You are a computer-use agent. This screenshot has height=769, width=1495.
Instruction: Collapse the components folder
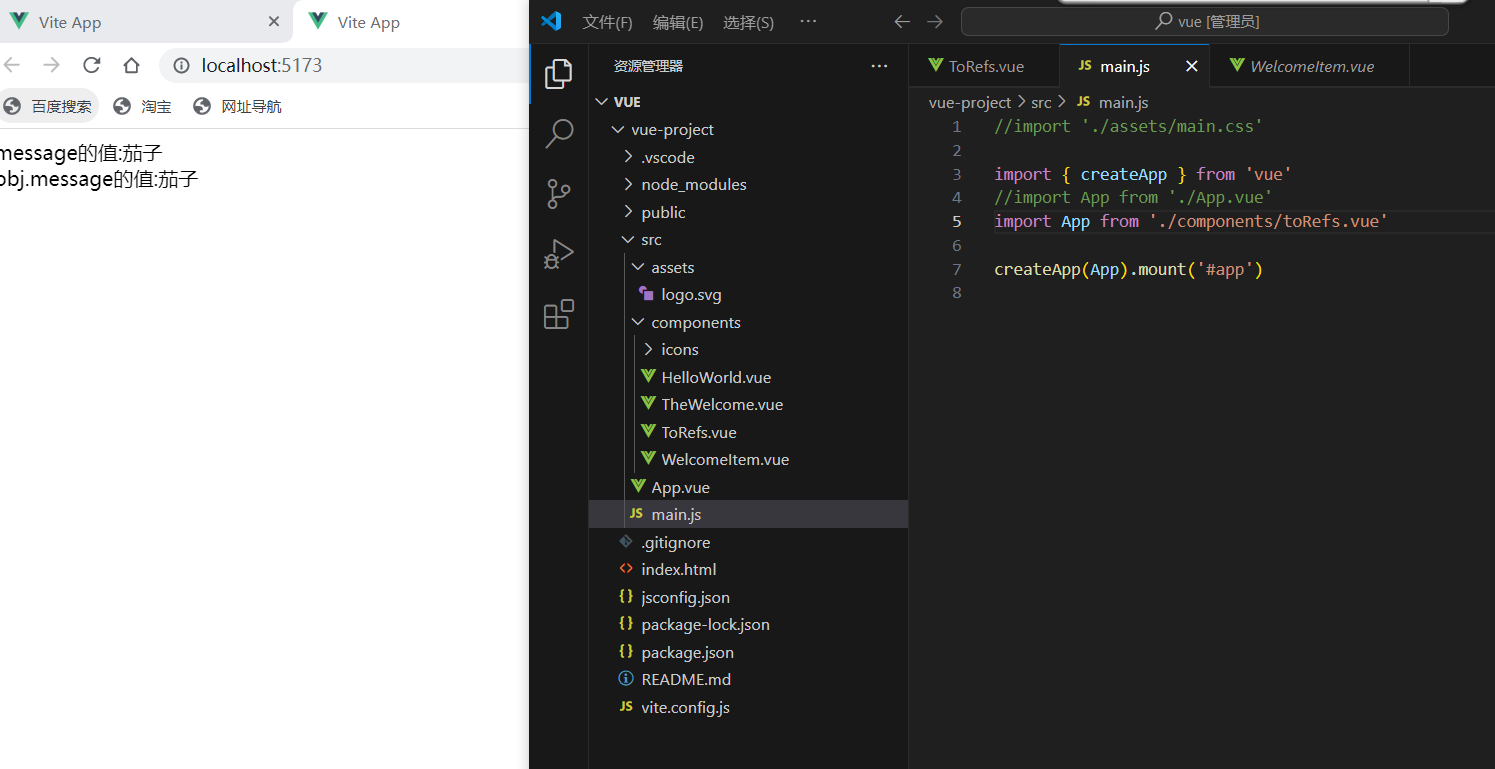[x=638, y=322]
